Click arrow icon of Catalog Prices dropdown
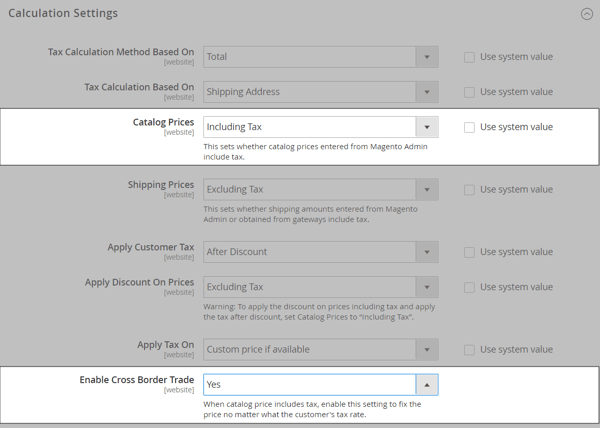Screen dimensions: 600x428 (427, 127)
